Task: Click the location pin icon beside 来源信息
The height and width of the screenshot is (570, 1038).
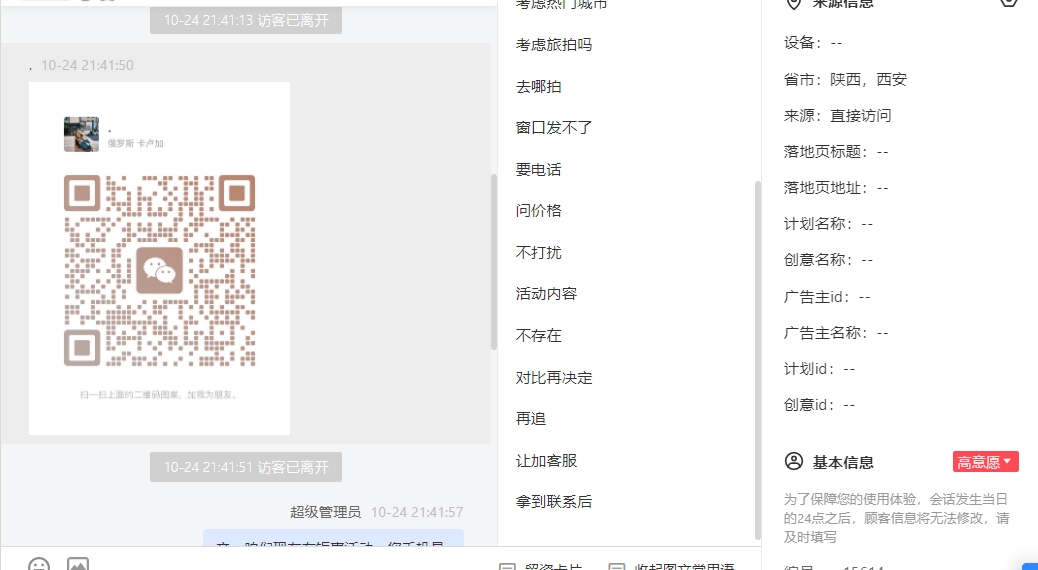Action: point(793,4)
